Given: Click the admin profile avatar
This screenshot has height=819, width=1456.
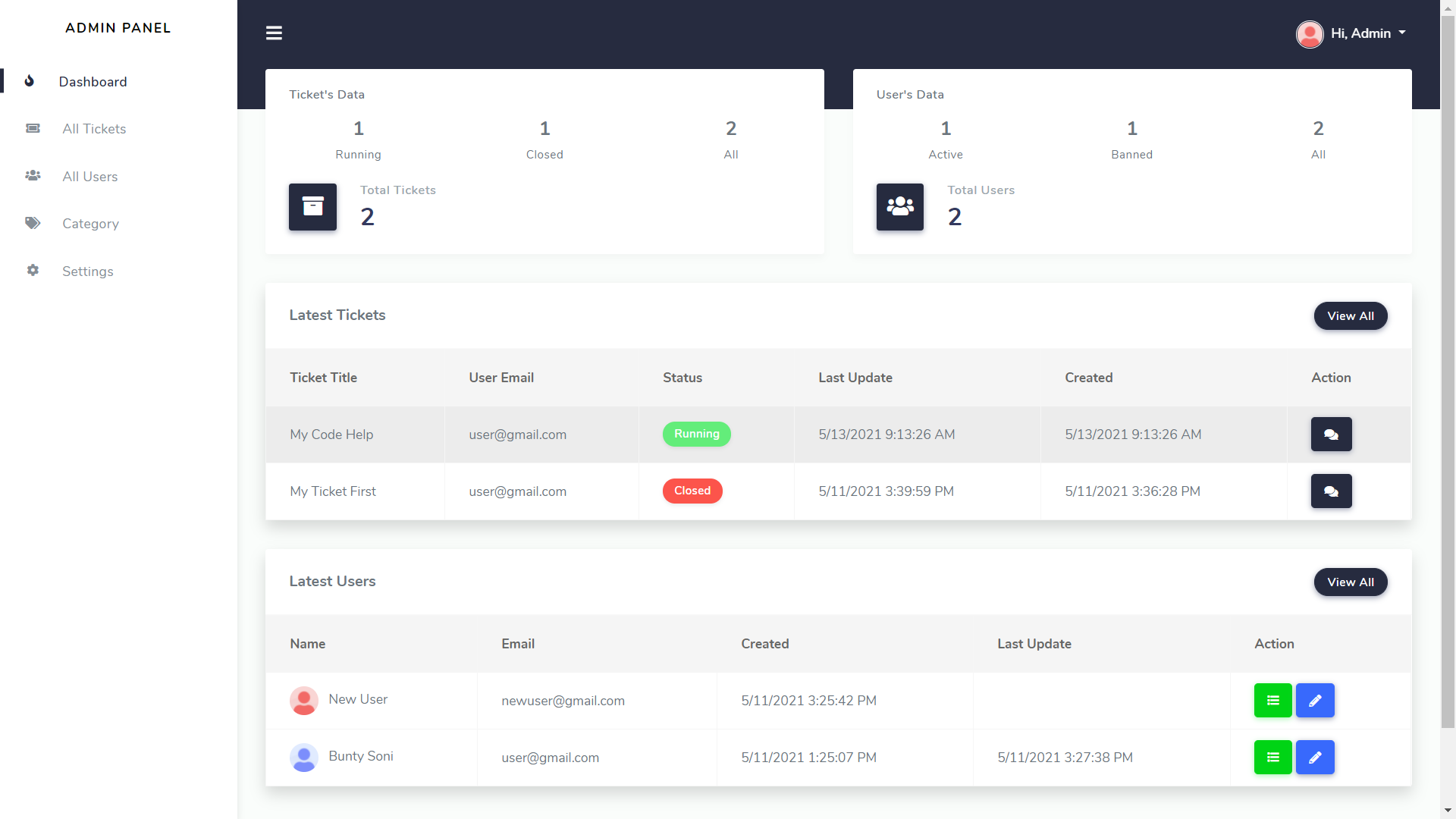Looking at the screenshot, I should coord(1310,34).
